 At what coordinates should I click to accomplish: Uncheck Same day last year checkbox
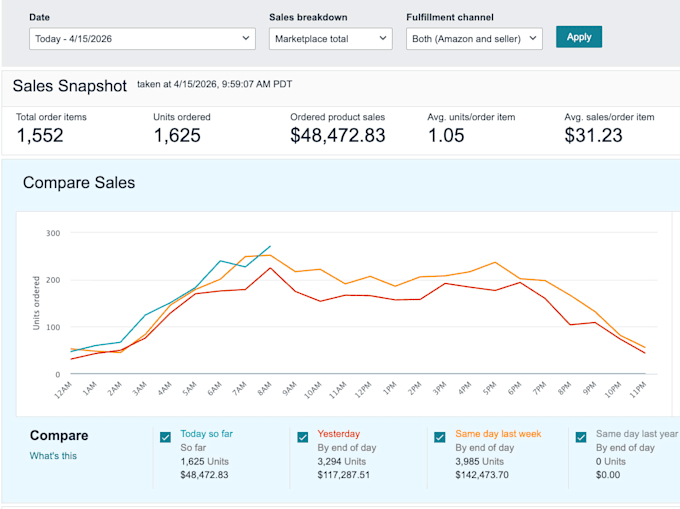point(581,437)
